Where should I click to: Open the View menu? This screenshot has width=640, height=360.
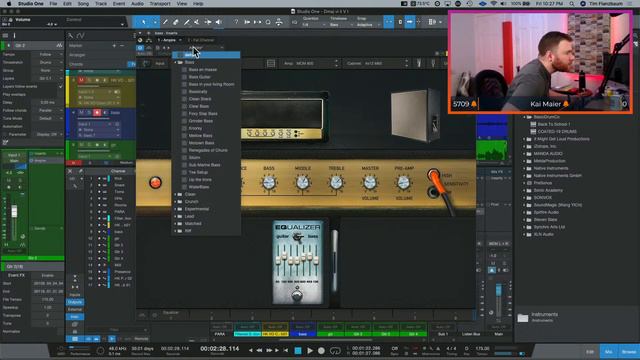tap(182, 3)
